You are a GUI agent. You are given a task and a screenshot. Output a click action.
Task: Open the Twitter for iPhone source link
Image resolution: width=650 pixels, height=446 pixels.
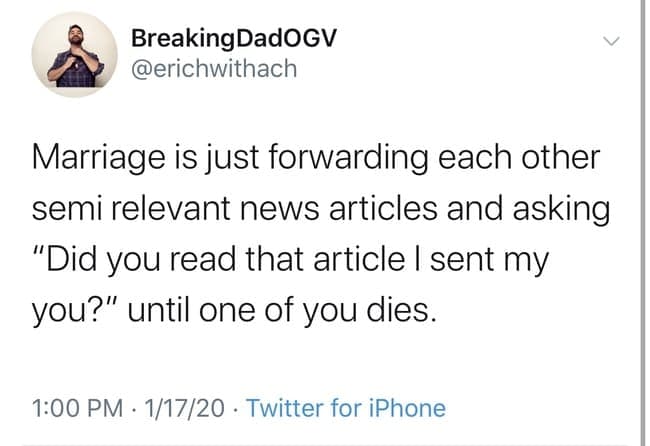345,408
